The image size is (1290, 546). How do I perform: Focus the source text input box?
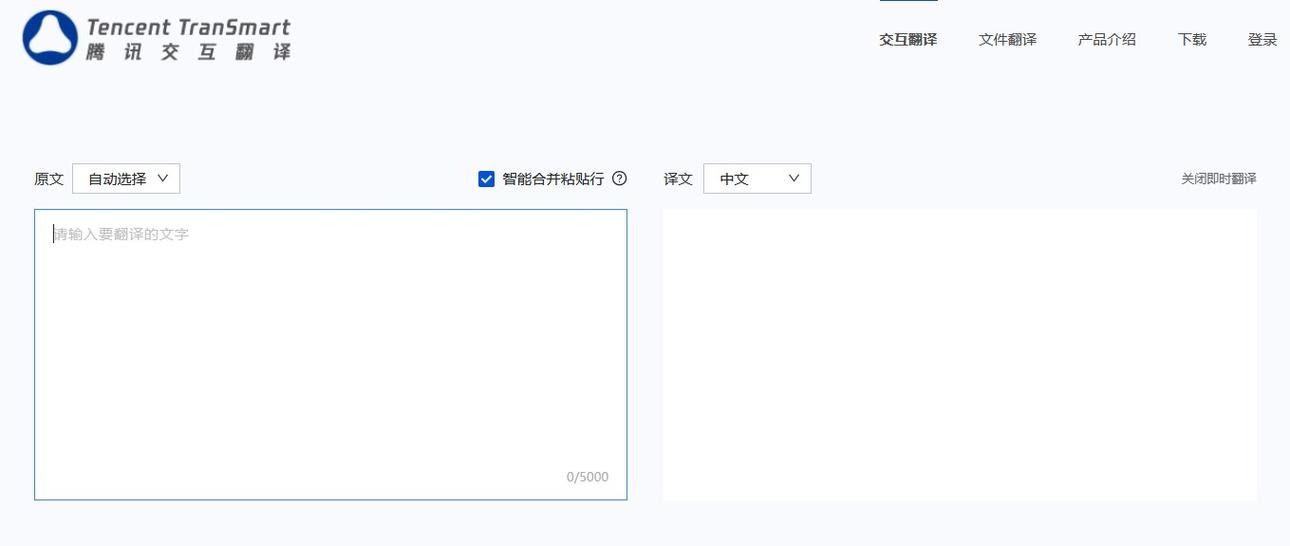pyautogui.click(x=331, y=354)
